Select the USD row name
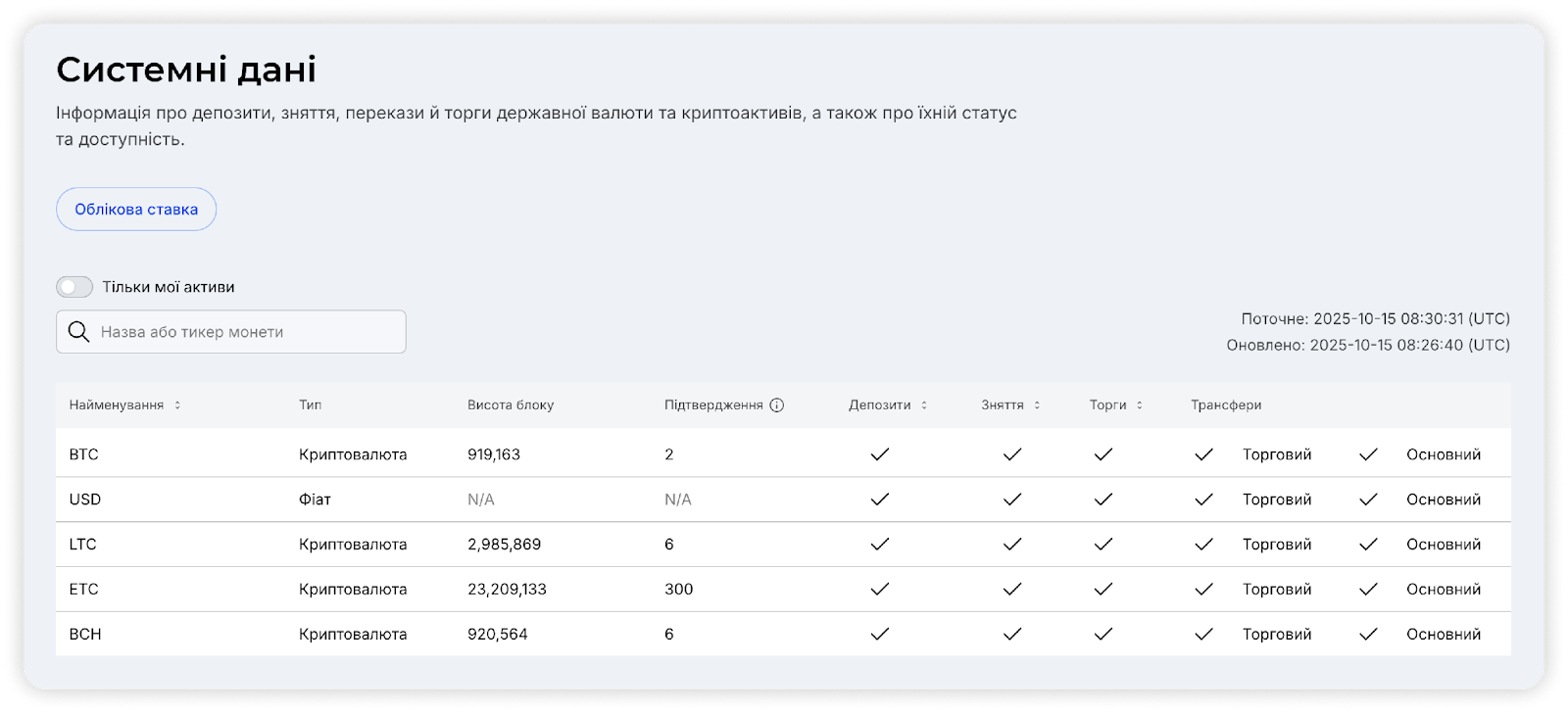The width and height of the screenshot is (1568, 713). [x=85, y=499]
